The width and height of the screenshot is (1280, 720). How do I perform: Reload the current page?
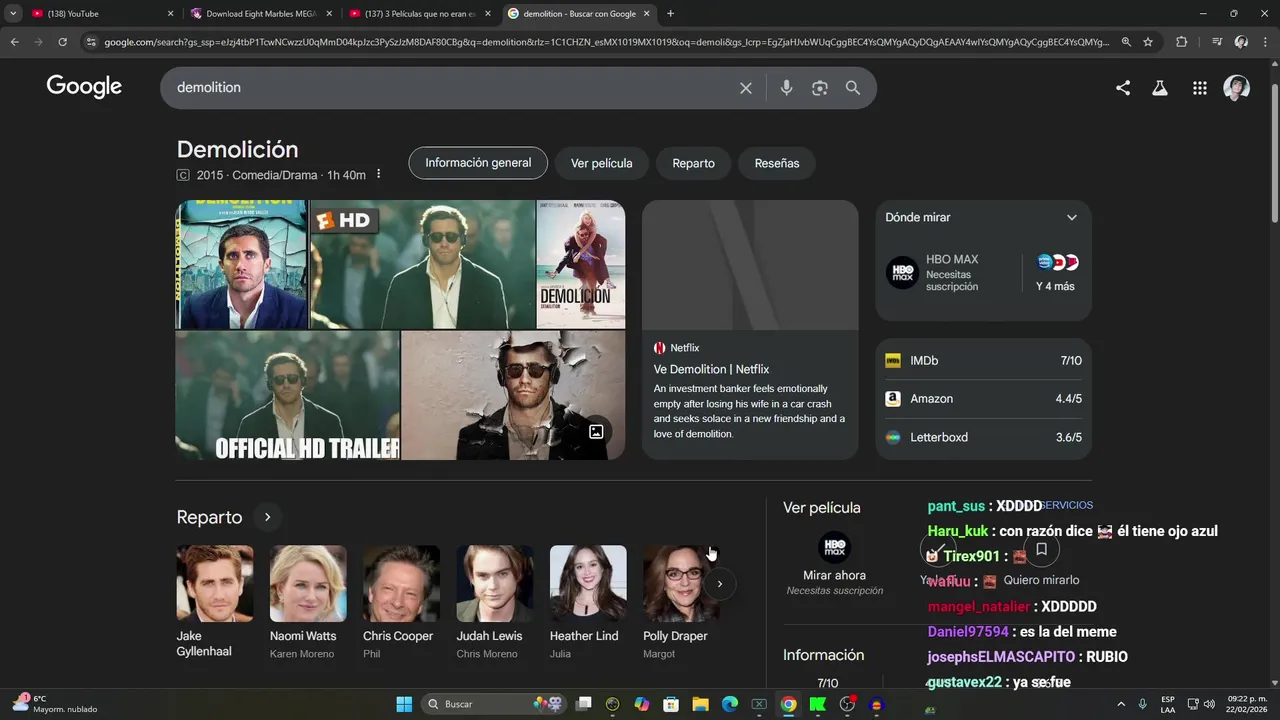tap(62, 42)
